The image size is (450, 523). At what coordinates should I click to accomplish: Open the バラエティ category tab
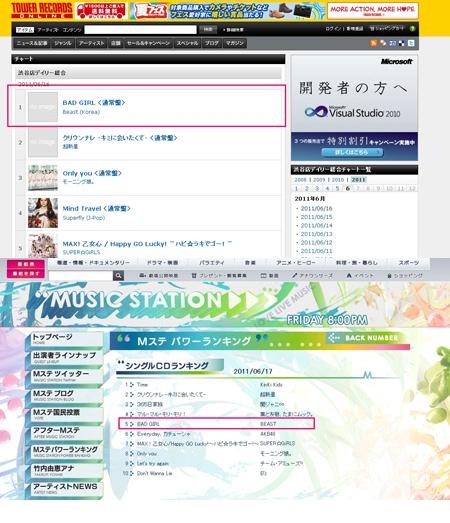point(212,263)
